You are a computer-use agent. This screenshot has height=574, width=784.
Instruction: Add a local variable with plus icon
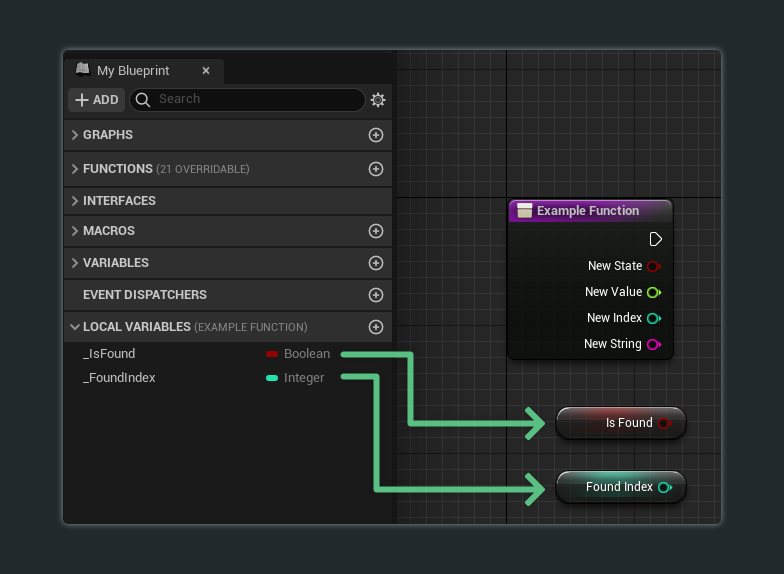point(376,327)
